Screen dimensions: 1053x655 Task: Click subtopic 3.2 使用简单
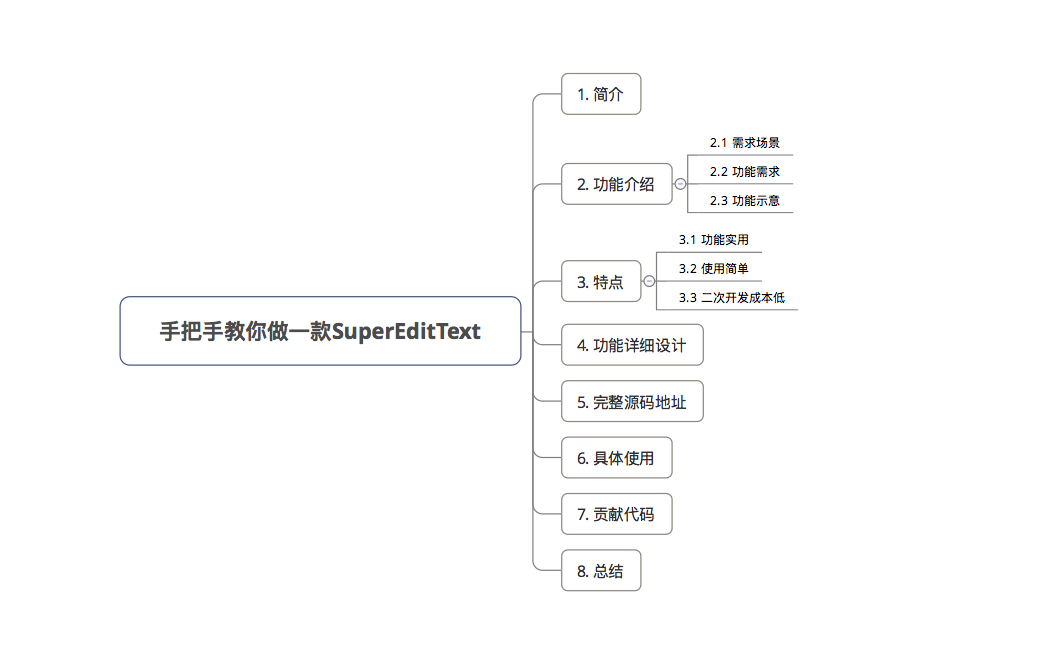713,269
